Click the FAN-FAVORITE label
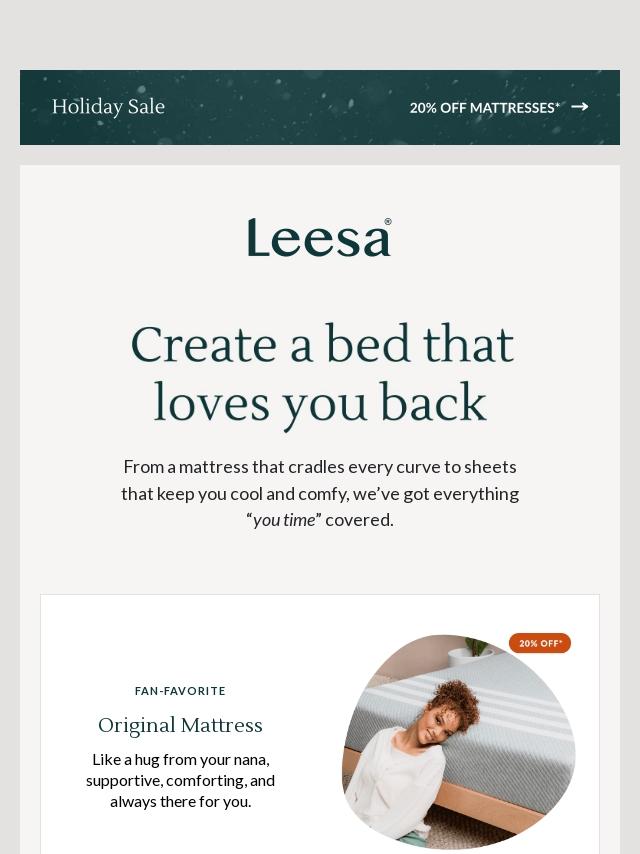The image size is (640, 854). tap(180, 691)
